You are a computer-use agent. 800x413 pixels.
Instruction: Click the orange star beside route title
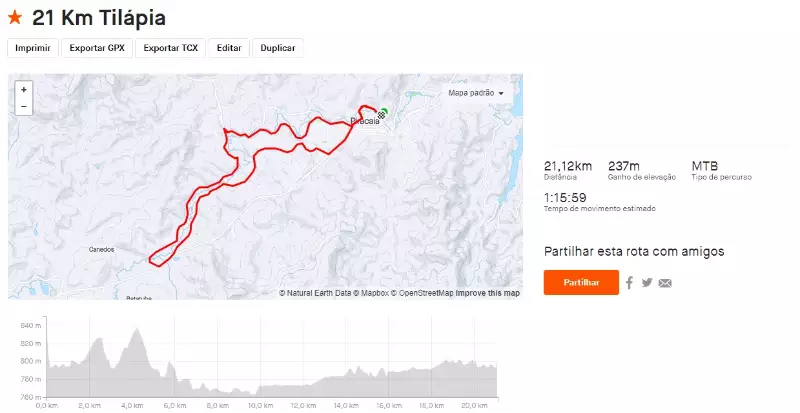(x=15, y=18)
